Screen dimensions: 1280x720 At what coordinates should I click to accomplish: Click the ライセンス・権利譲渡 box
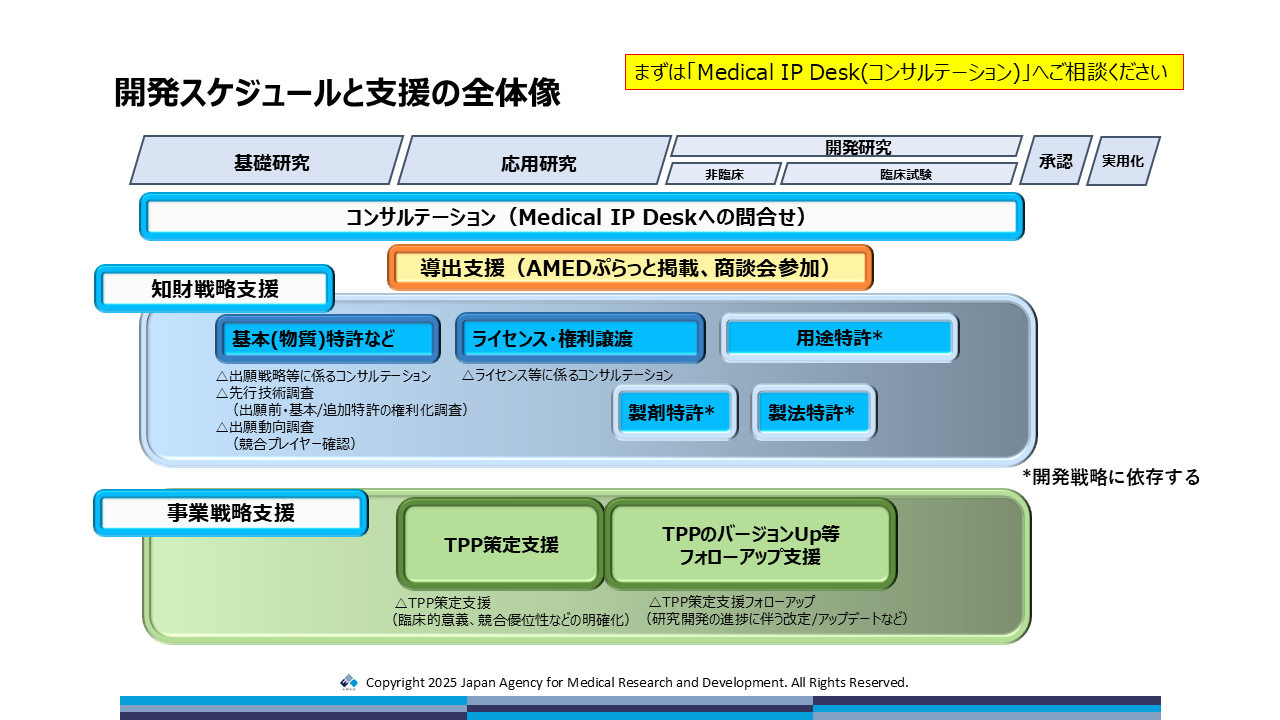[x=581, y=339]
